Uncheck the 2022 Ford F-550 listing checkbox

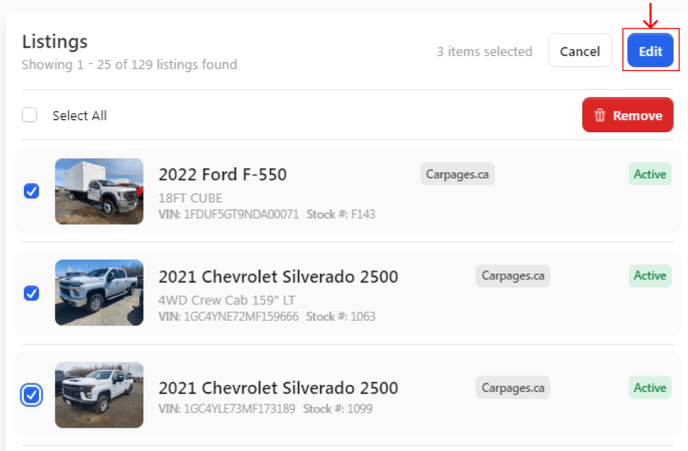click(x=31, y=190)
